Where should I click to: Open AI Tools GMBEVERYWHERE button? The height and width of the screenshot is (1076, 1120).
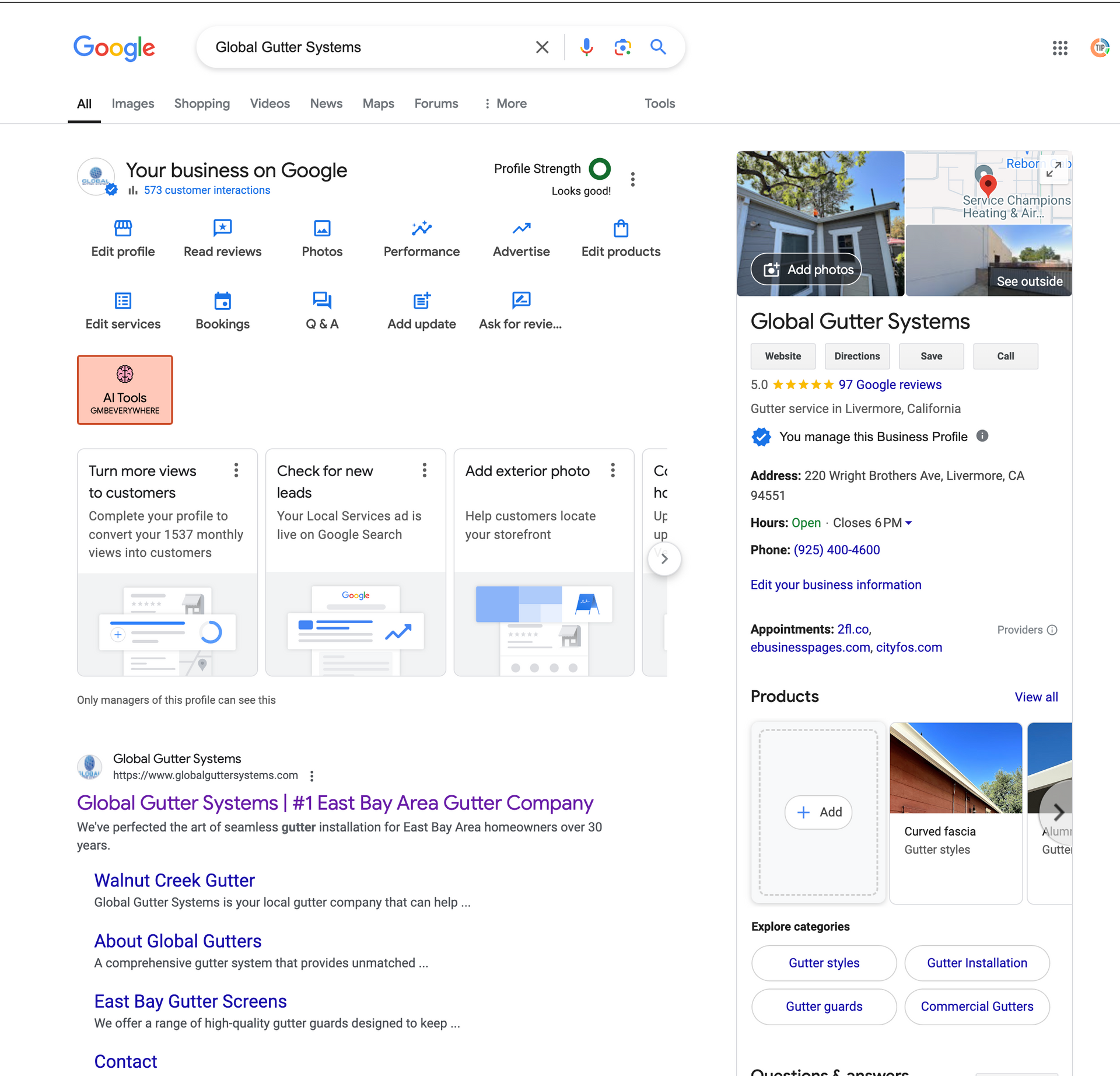125,390
